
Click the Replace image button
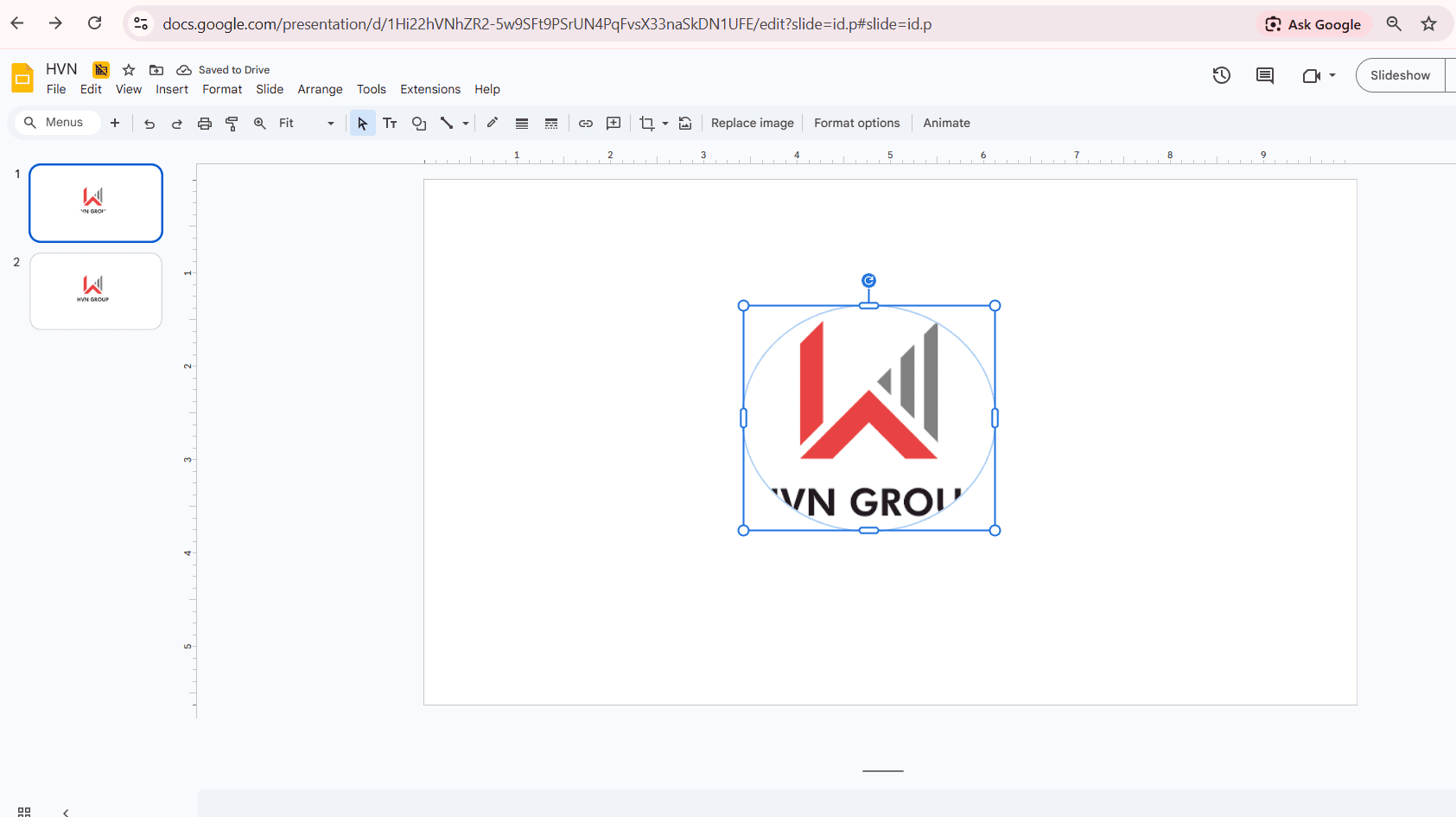pos(752,123)
